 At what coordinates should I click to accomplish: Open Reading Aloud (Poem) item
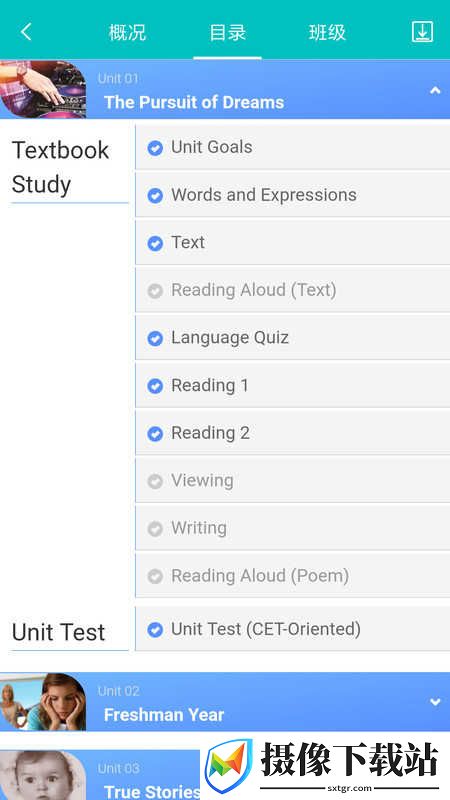pos(292,576)
